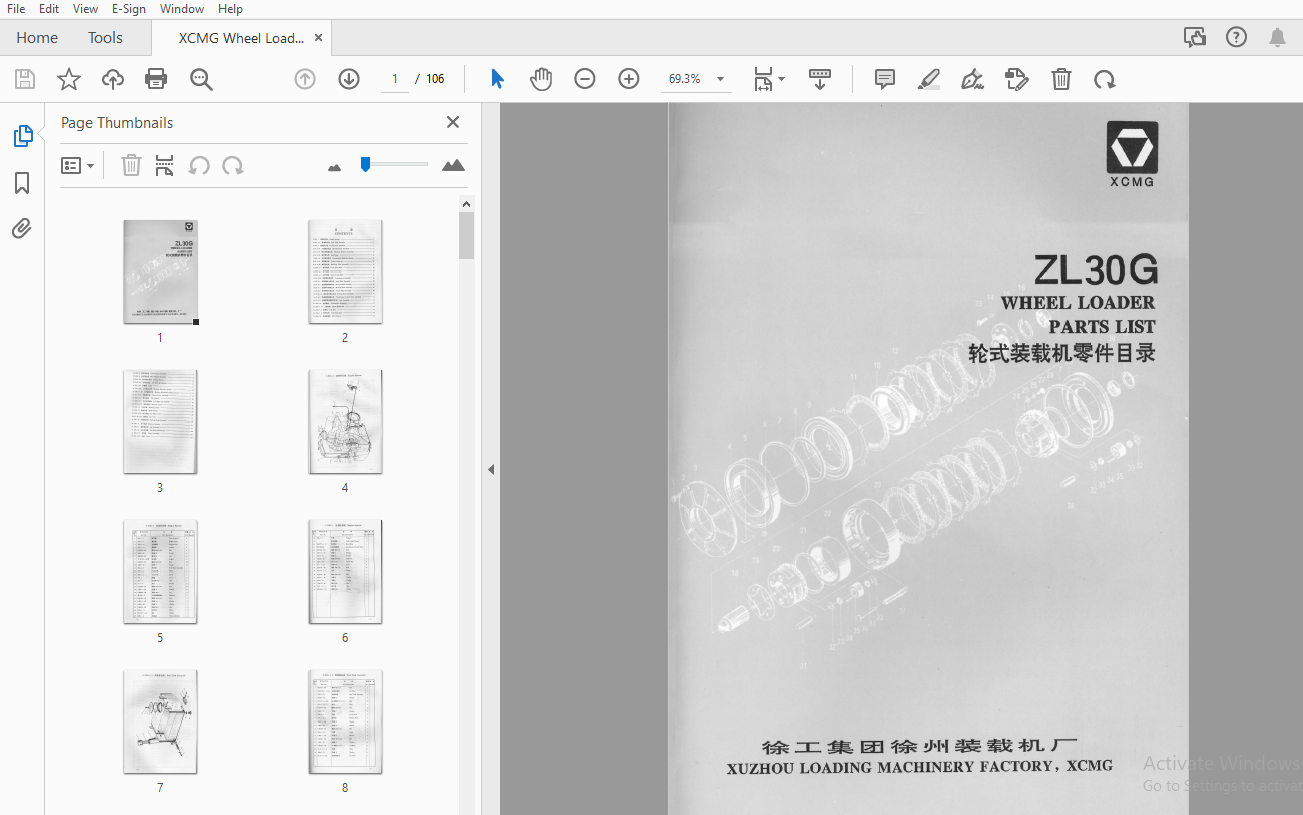Switch to the Home tab
This screenshot has height=815, width=1303.
(37, 38)
